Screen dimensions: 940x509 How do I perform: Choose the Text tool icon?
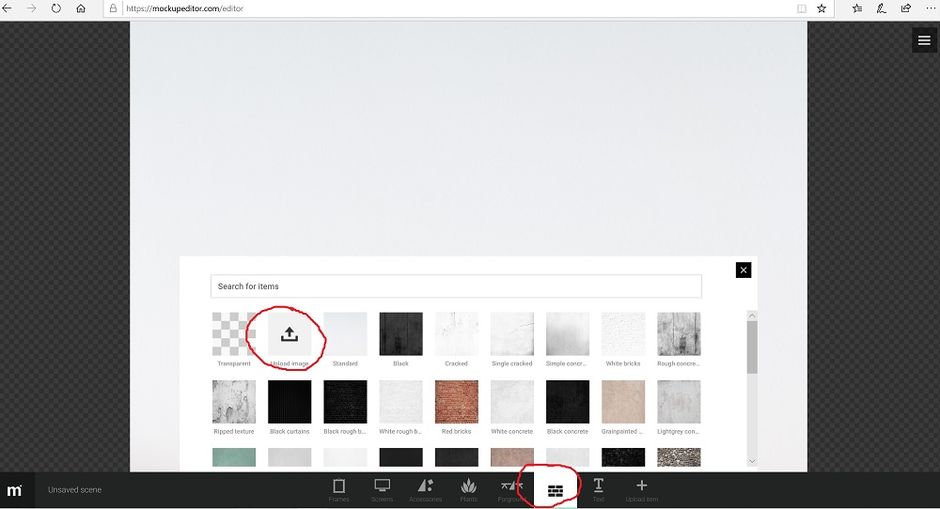point(598,486)
